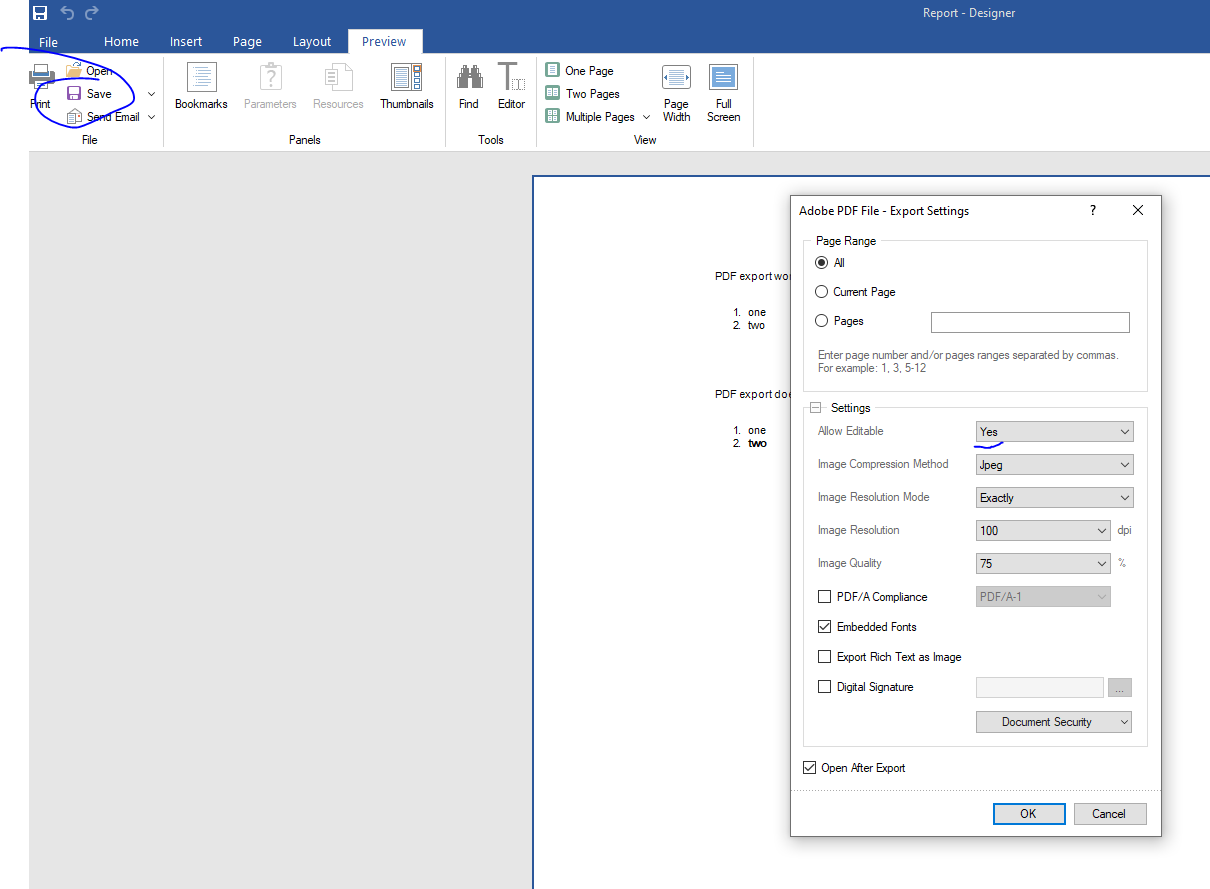This screenshot has height=889, width=1210.
Task: Select the Current Page radio button
Action: (x=822, y=292)
